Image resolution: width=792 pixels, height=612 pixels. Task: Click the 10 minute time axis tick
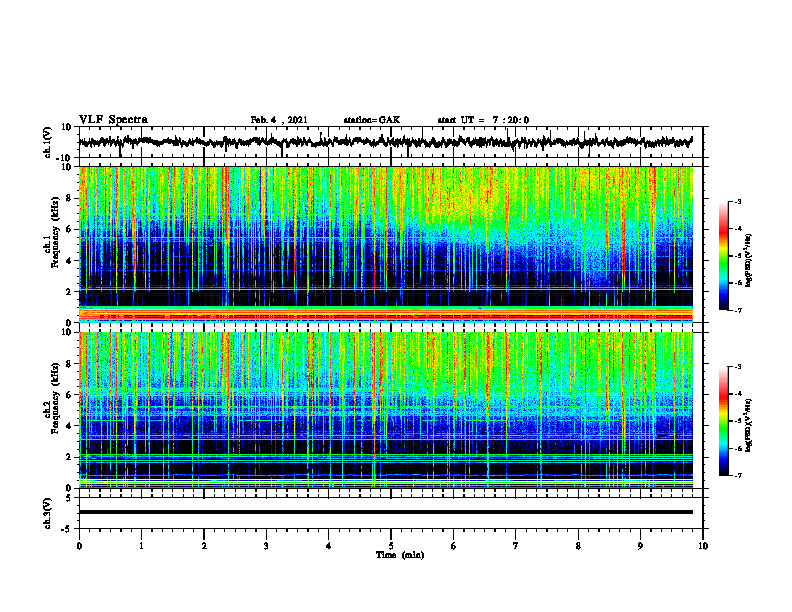coord(703,546)
